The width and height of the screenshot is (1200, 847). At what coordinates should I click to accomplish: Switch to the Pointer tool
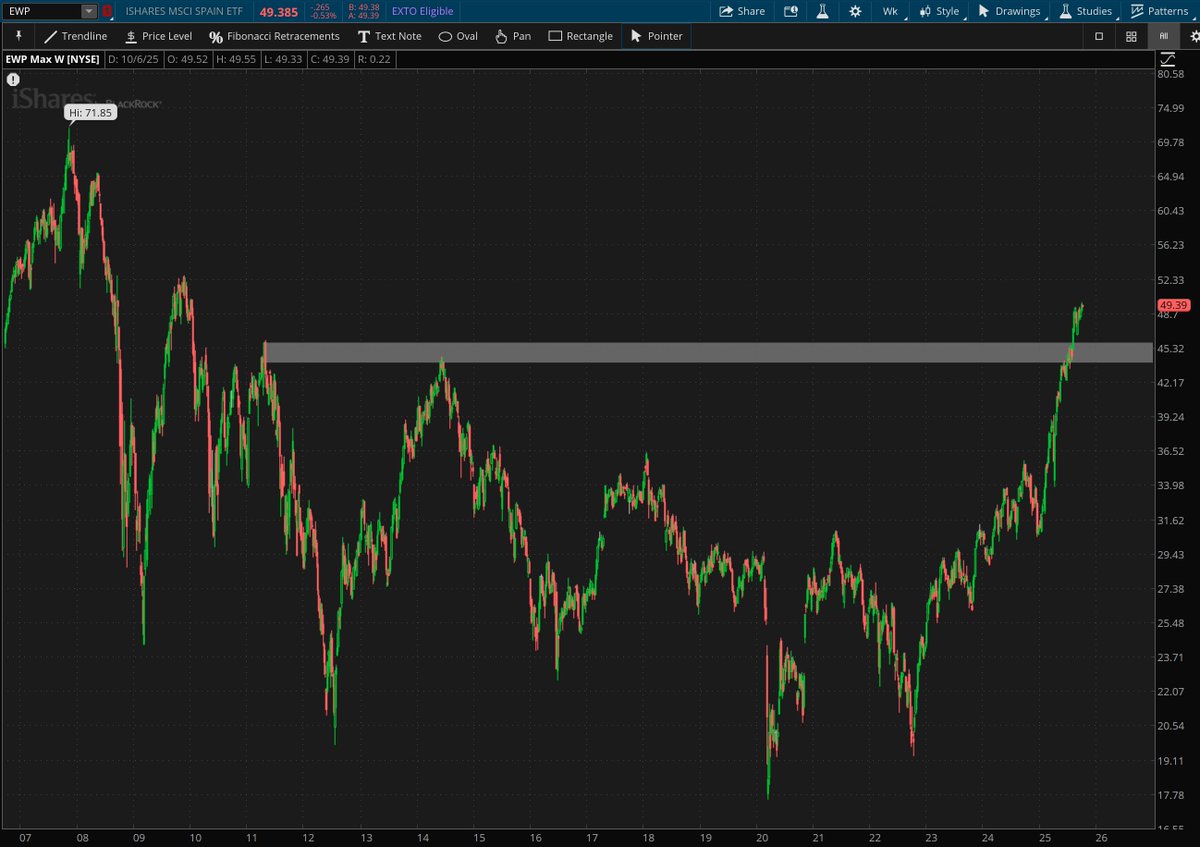pyautogui.click(x=657, y=36)
